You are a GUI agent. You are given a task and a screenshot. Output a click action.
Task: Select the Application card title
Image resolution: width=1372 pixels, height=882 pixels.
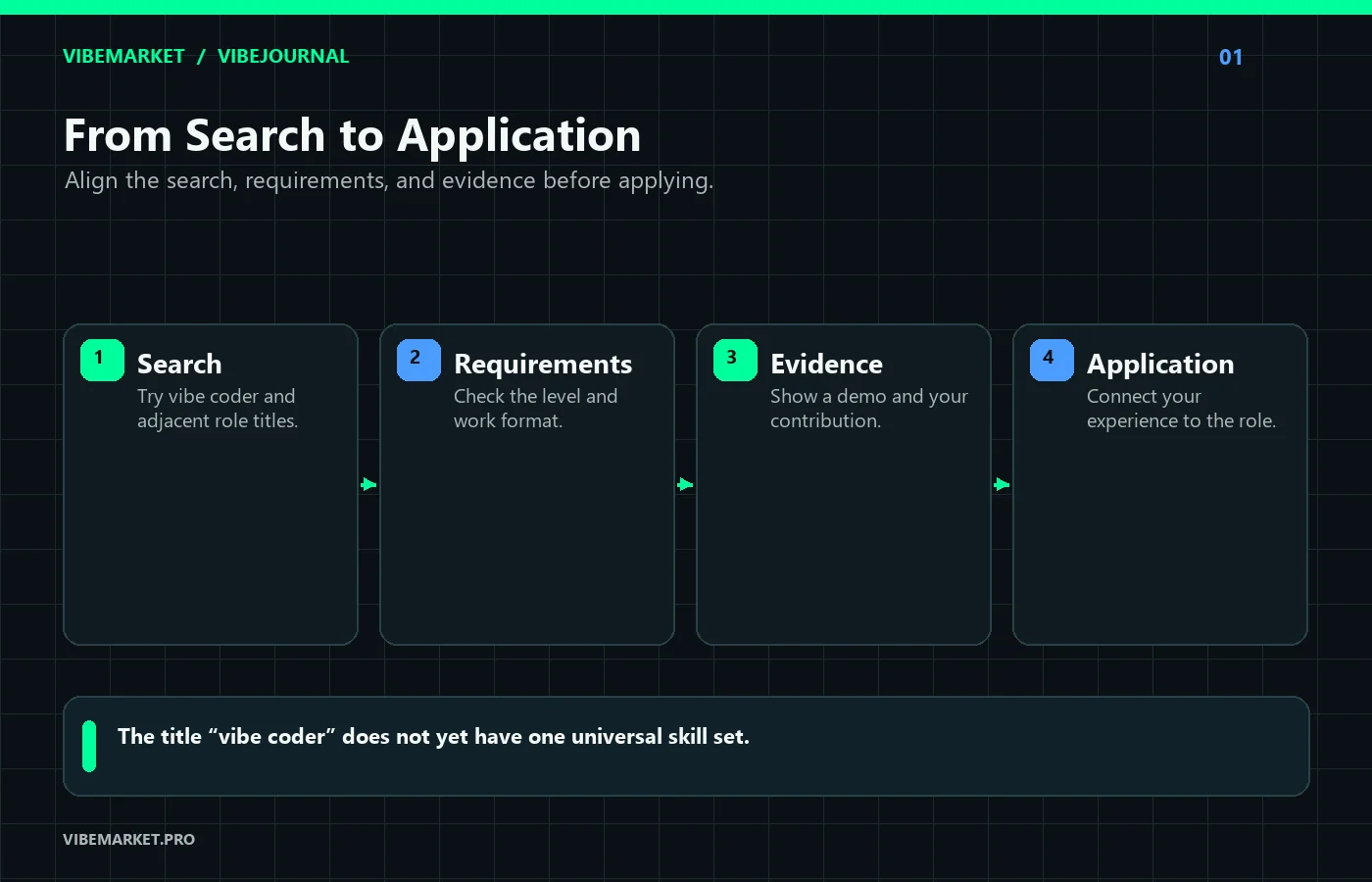coord(1160,365)
